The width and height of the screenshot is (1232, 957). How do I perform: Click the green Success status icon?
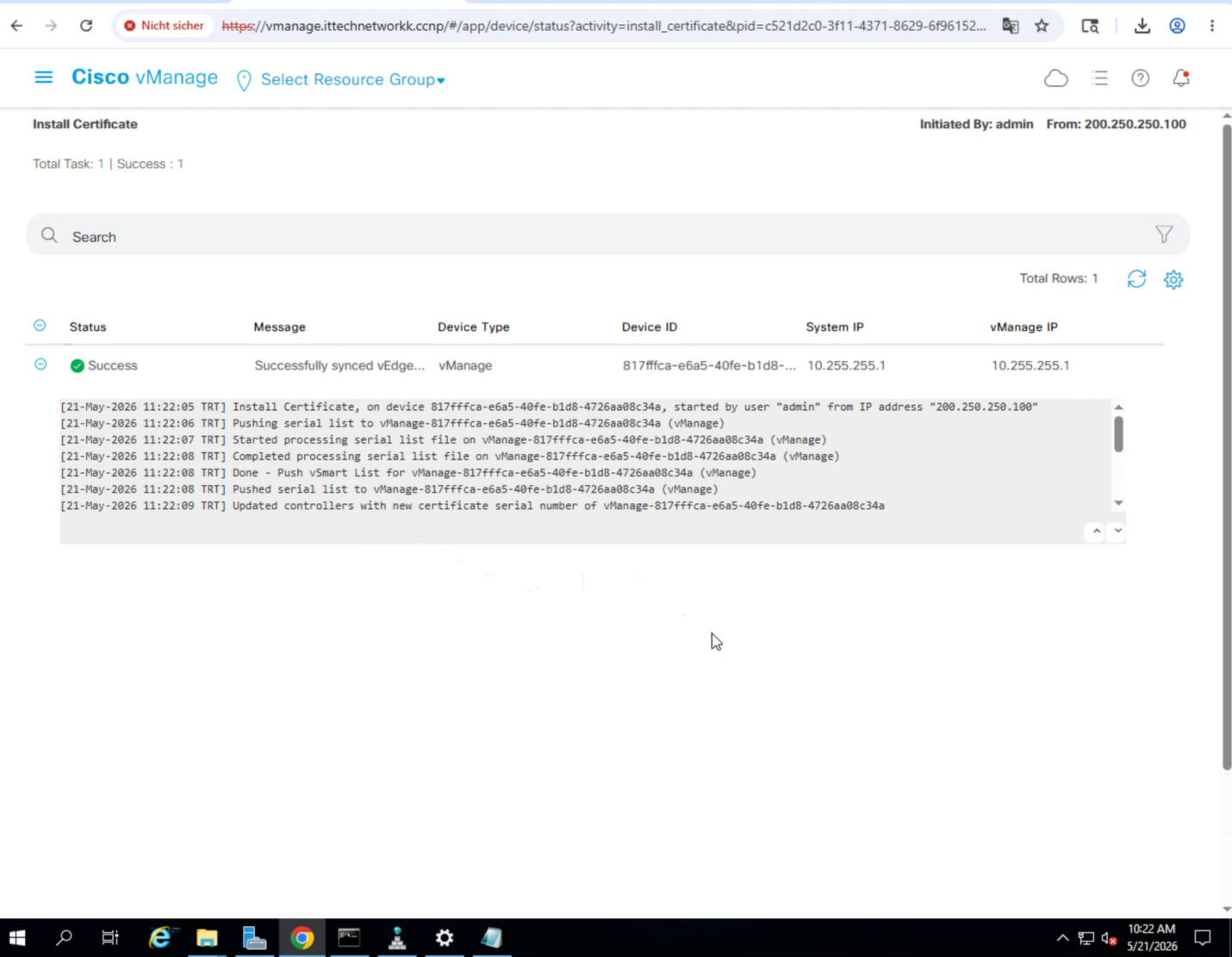click(78, 366)
